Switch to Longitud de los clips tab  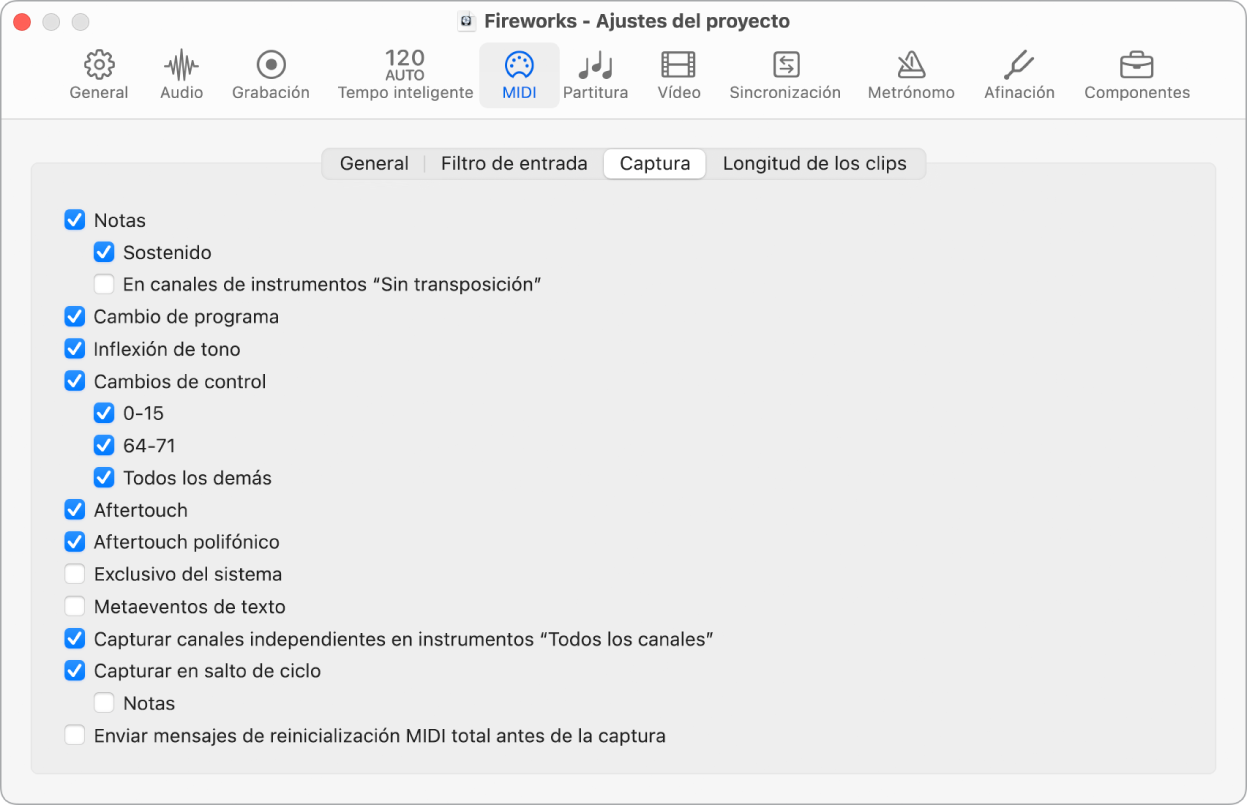click(815, 164)
